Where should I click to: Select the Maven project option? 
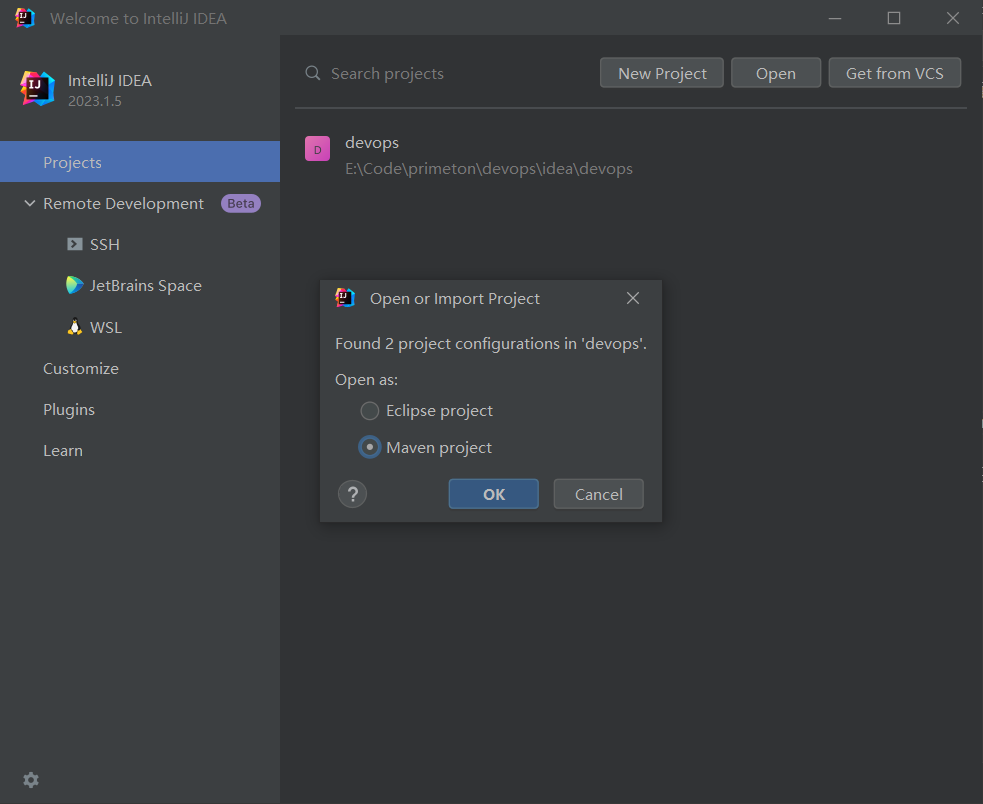point(369,447)
